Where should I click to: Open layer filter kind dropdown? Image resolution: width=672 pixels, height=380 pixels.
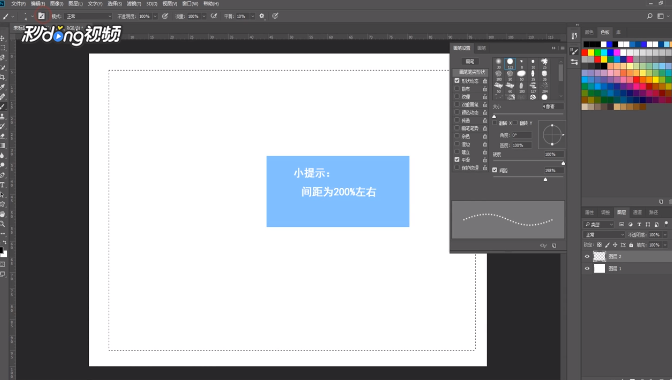pyautogui.click(x=599, y=224)
